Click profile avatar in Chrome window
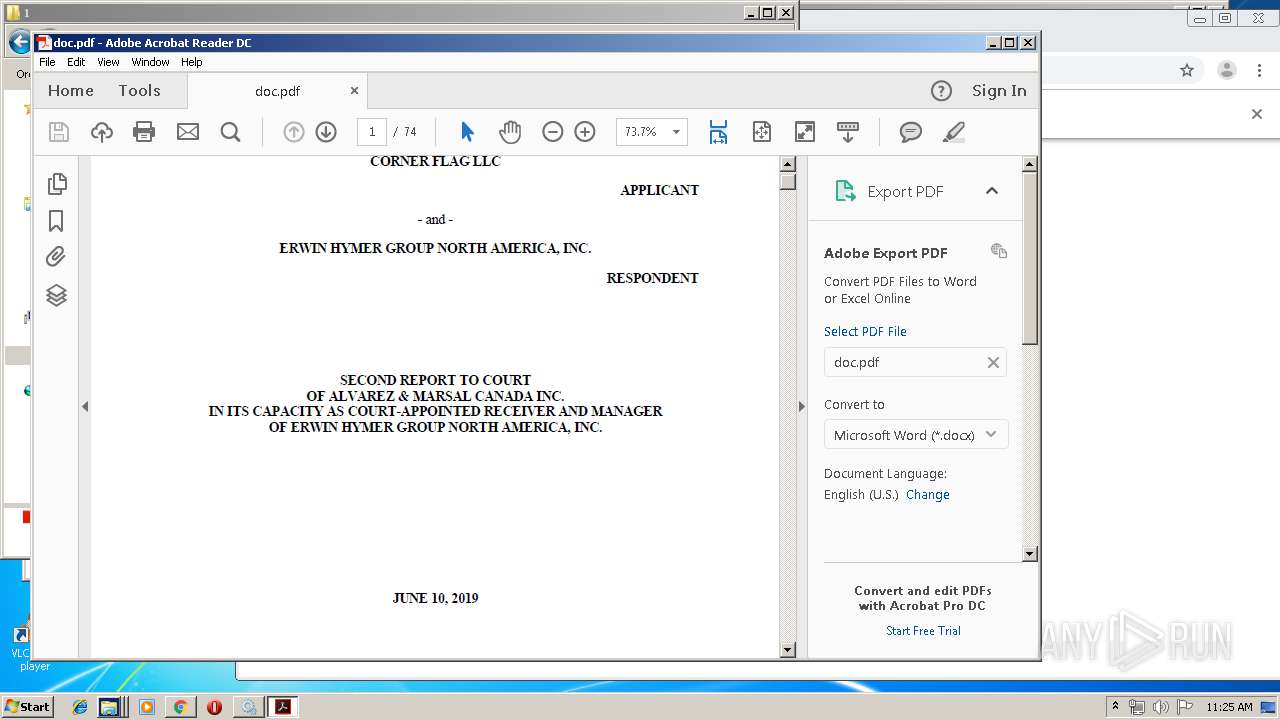 1227,70
